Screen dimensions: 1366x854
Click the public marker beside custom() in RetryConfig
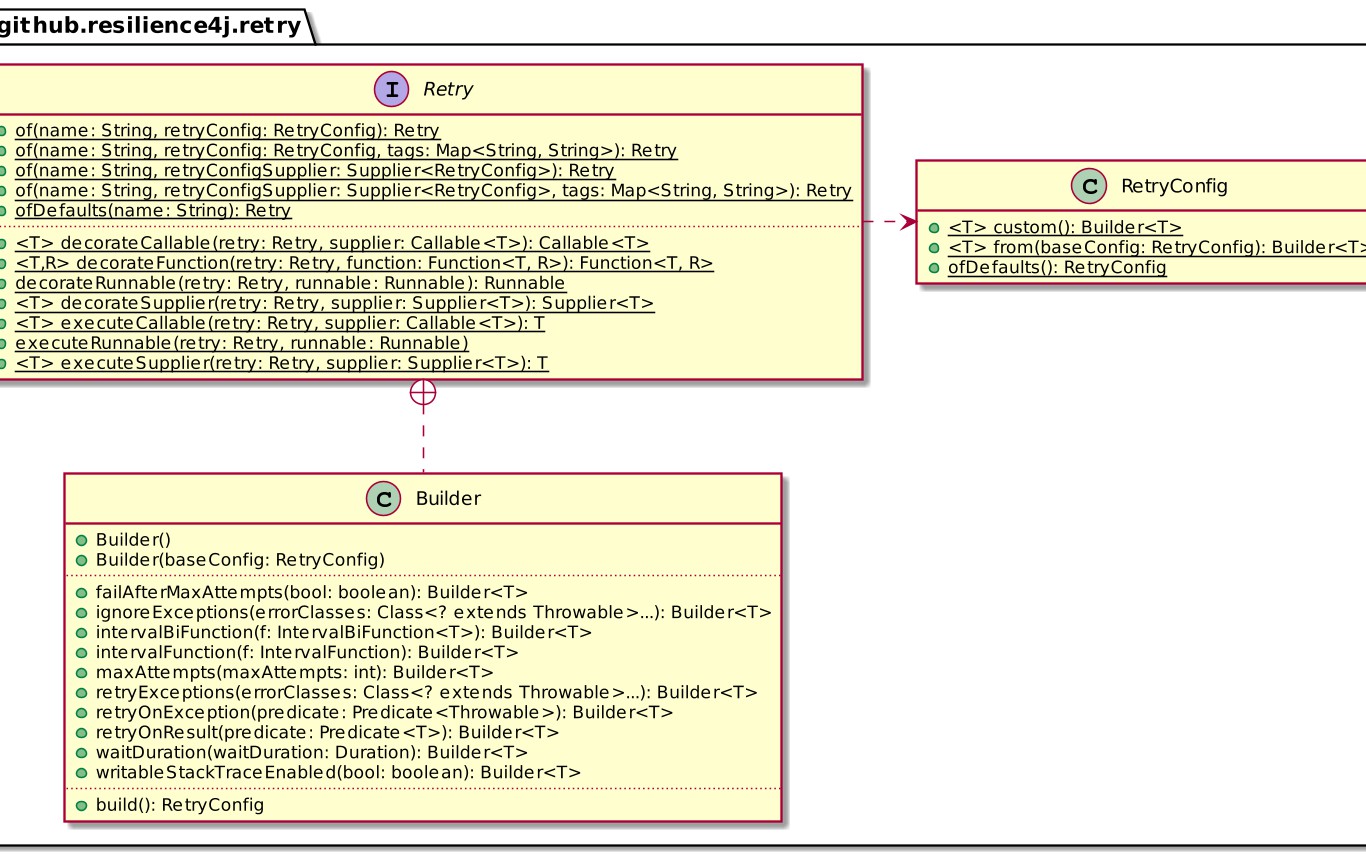pyautogui.click(x=933, y=228)
